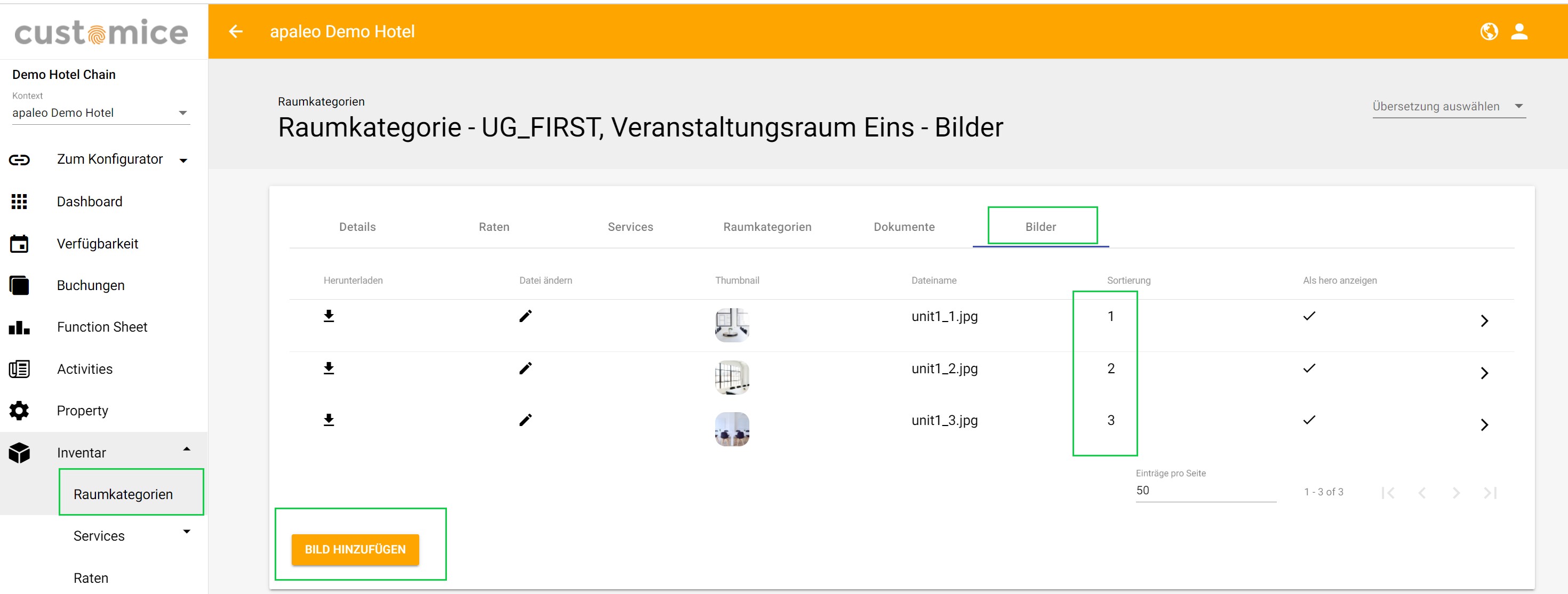
Task: Expand the Zum Konfigurator arrow
Action: click(183, 160)
